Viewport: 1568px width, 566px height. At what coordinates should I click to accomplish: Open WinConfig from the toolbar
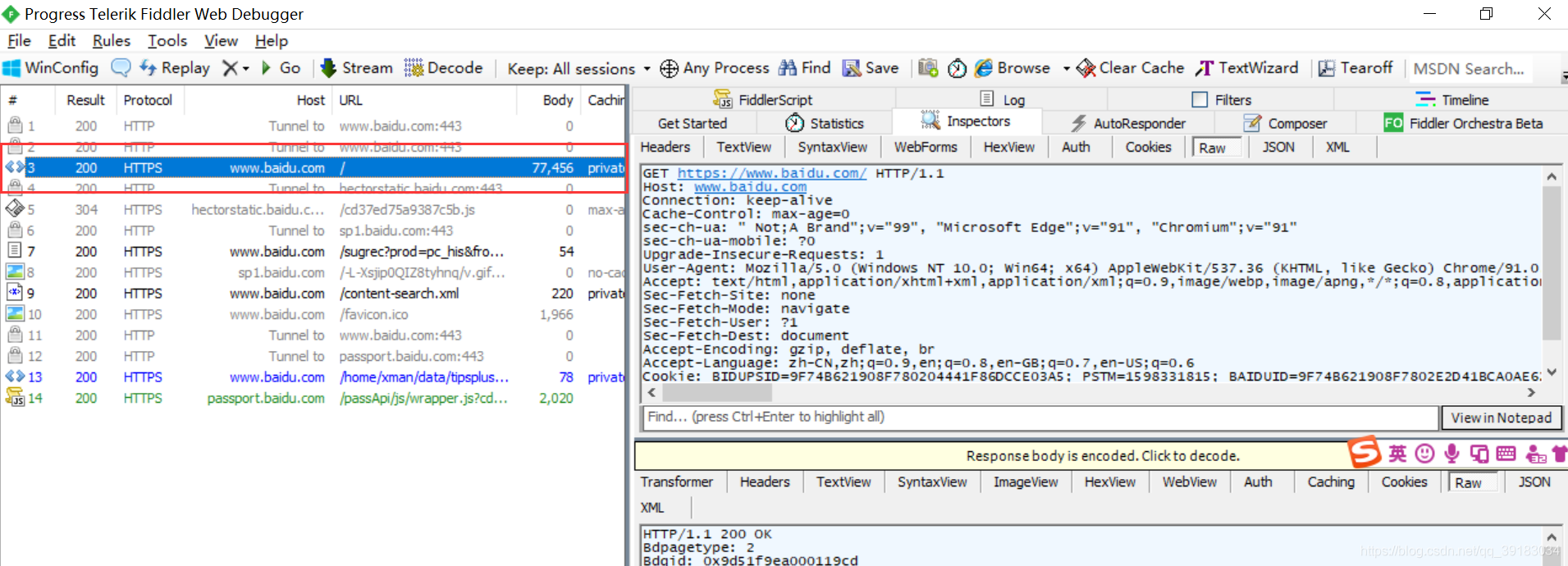pos(51,68)
